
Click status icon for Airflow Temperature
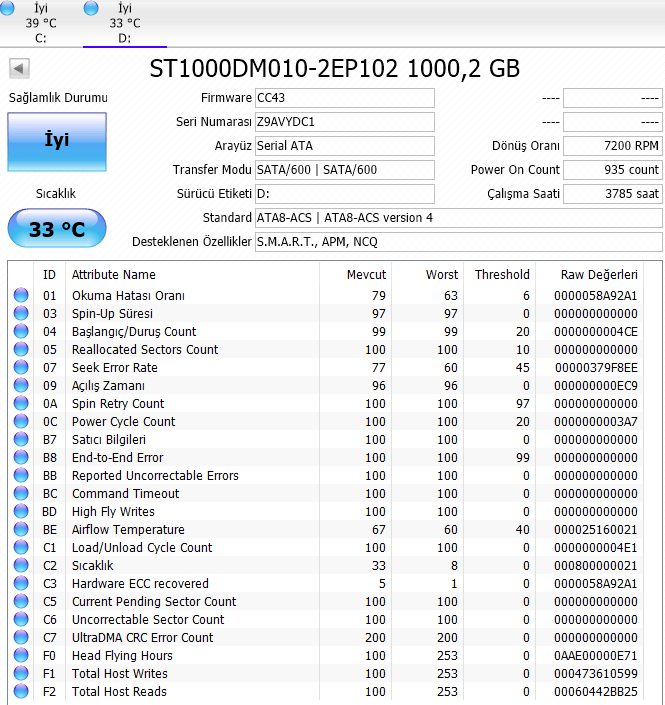21,529
